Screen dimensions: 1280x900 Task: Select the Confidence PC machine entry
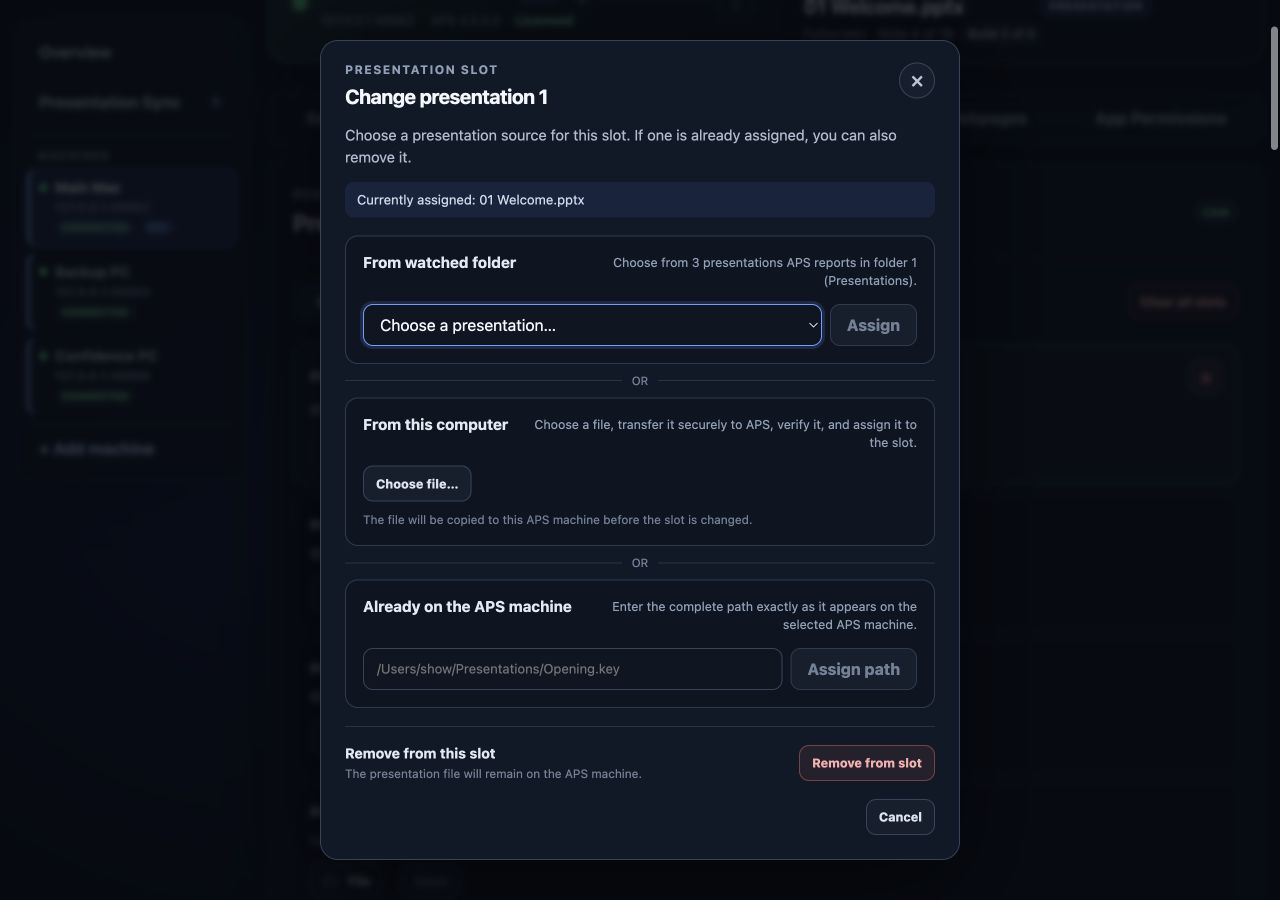click(132, 376)
